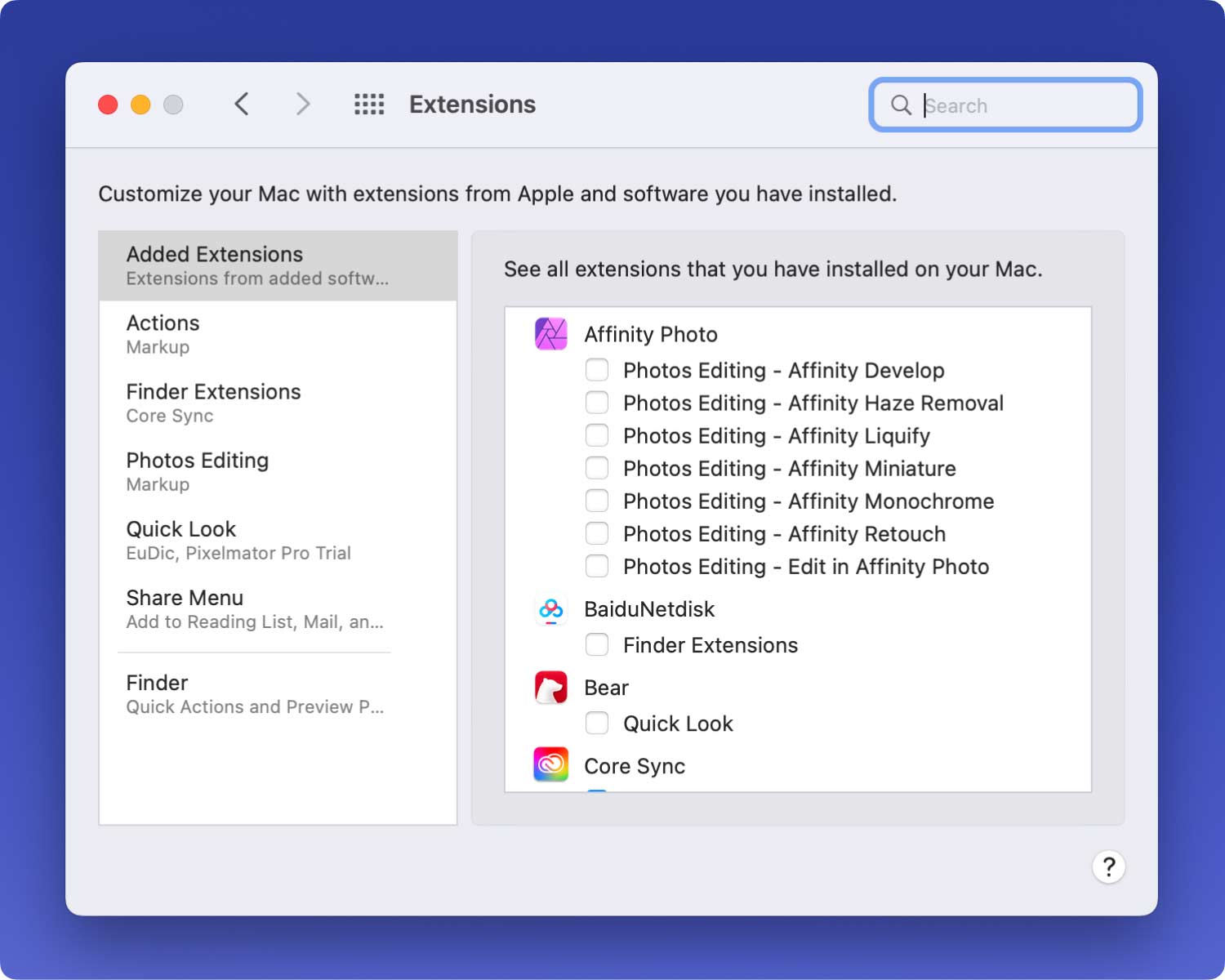The height and width of the screenshot is (980, 1225).
Task: Tick the Affinity Miniature checkbox
Action: [597, 468]
